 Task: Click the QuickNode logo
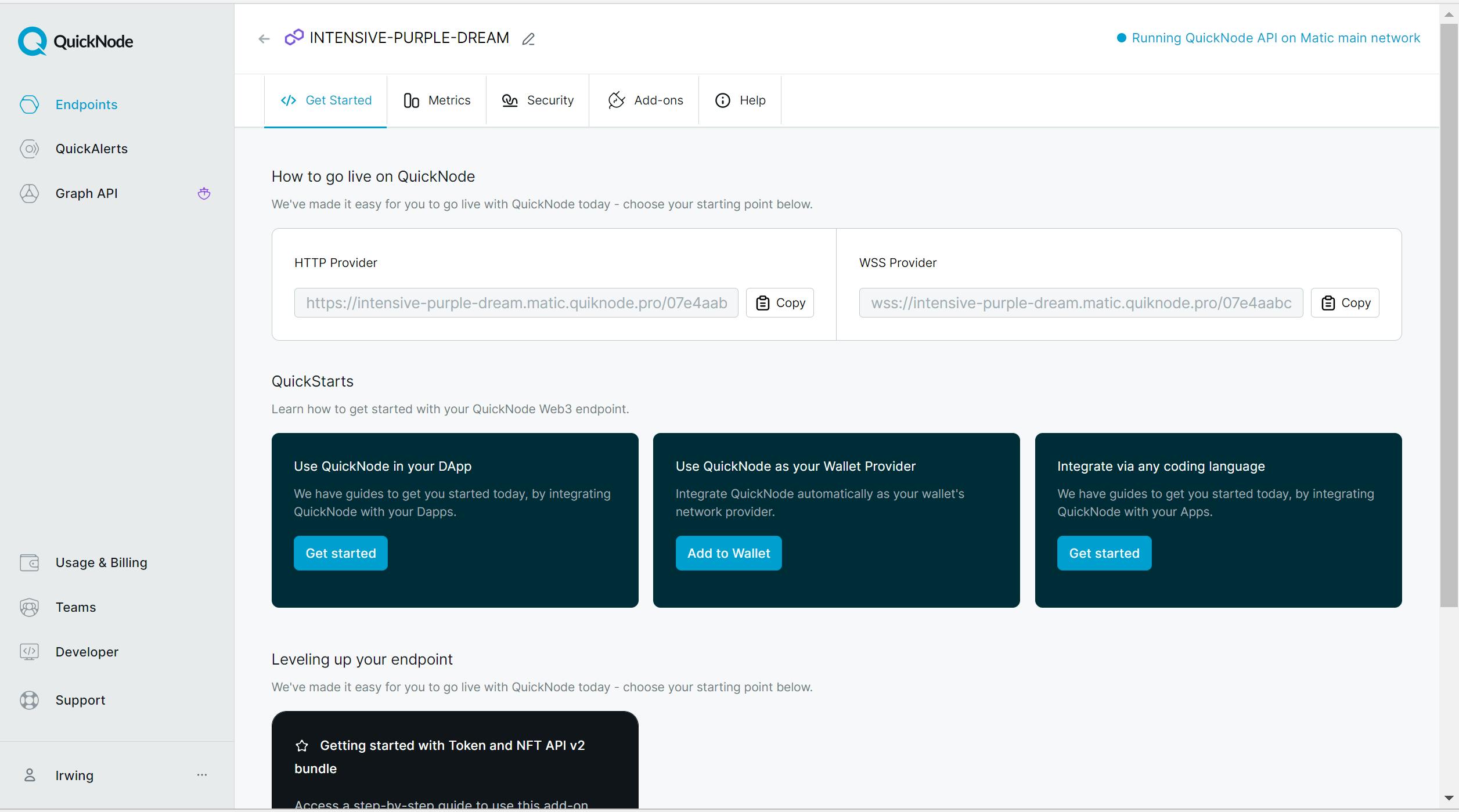tap(75, 41)
